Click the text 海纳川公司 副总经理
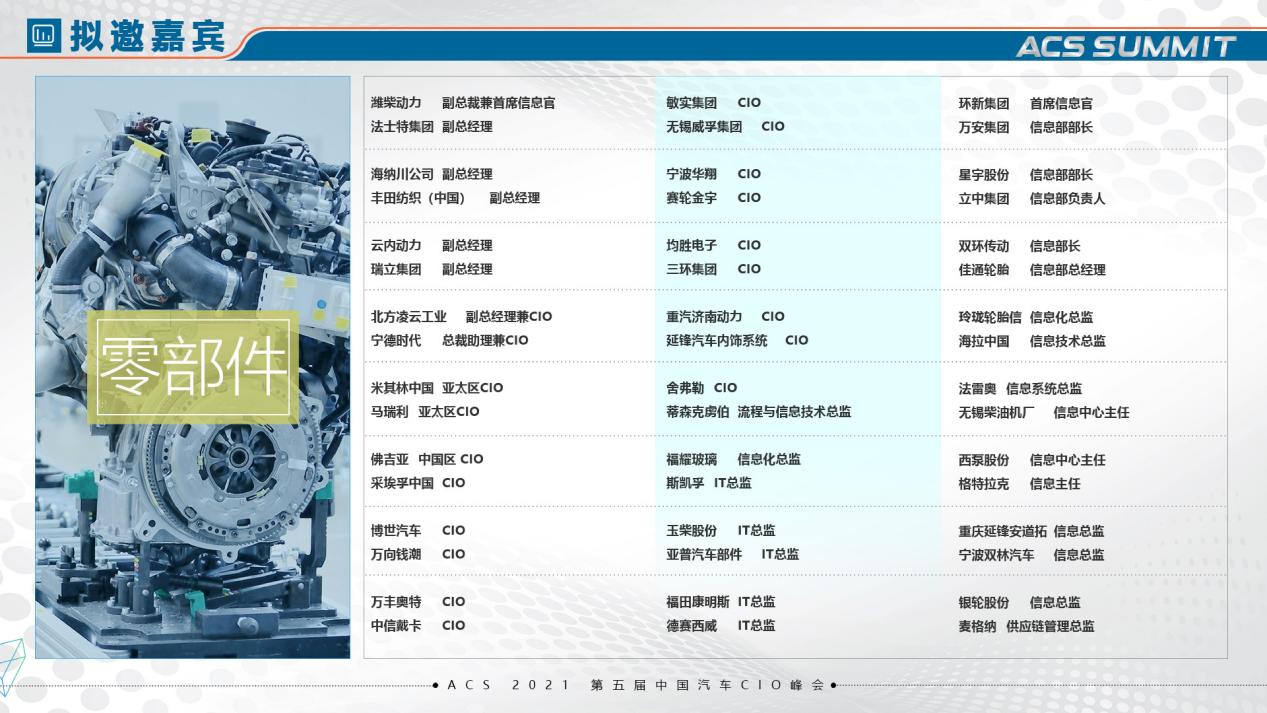Viewport: 1267px width, 713px height. [432, 174]
